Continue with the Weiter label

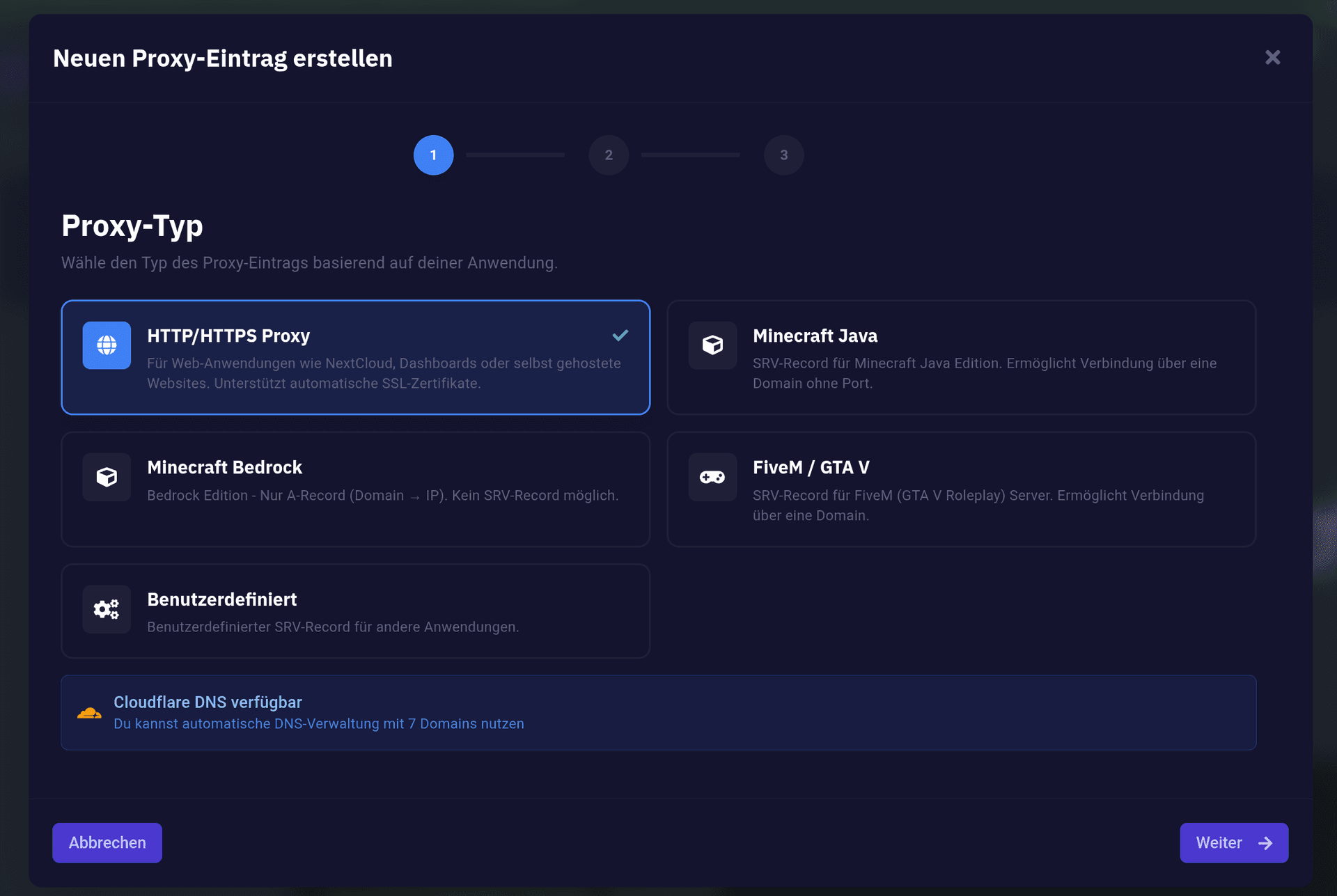(1219, 843)
